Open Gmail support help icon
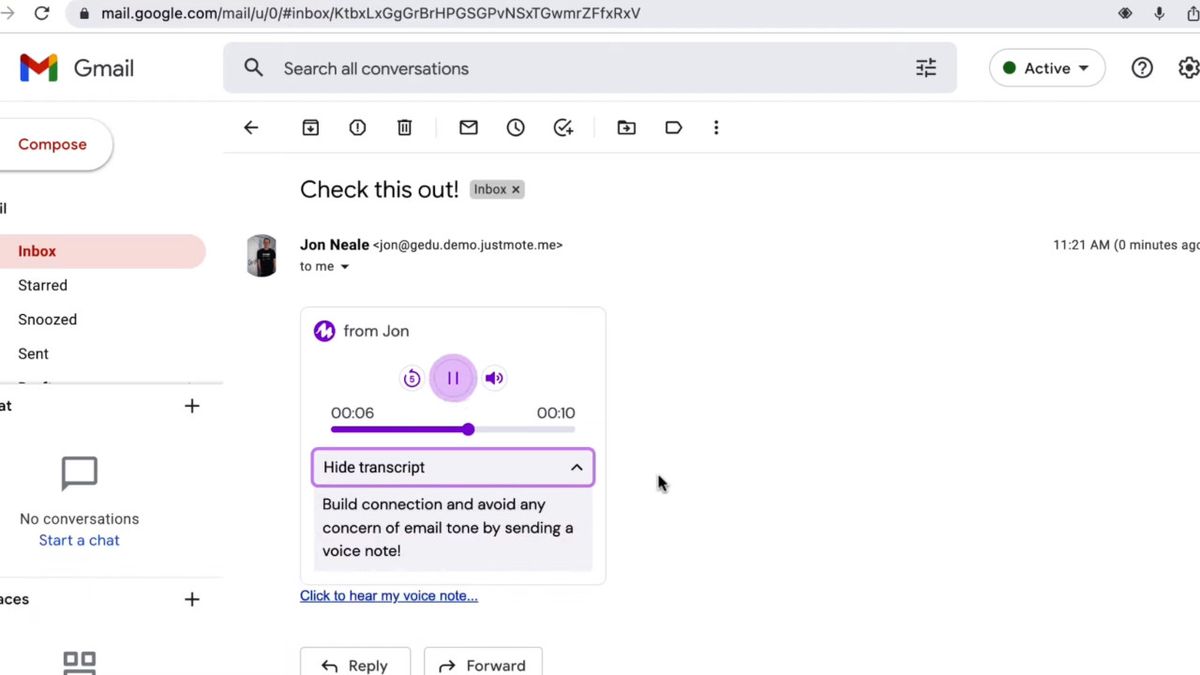 click(x=1142, y=68)
